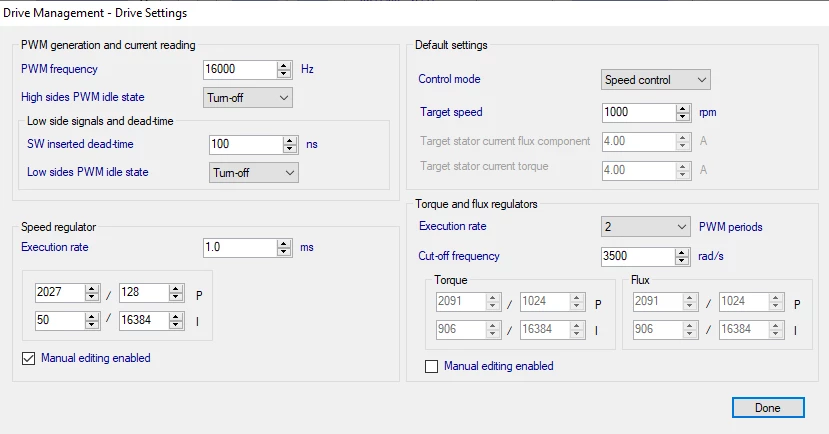Click the SW inserted dead-time label
Viewport: 829px width, 434px height.
click(x=80, y=144)
